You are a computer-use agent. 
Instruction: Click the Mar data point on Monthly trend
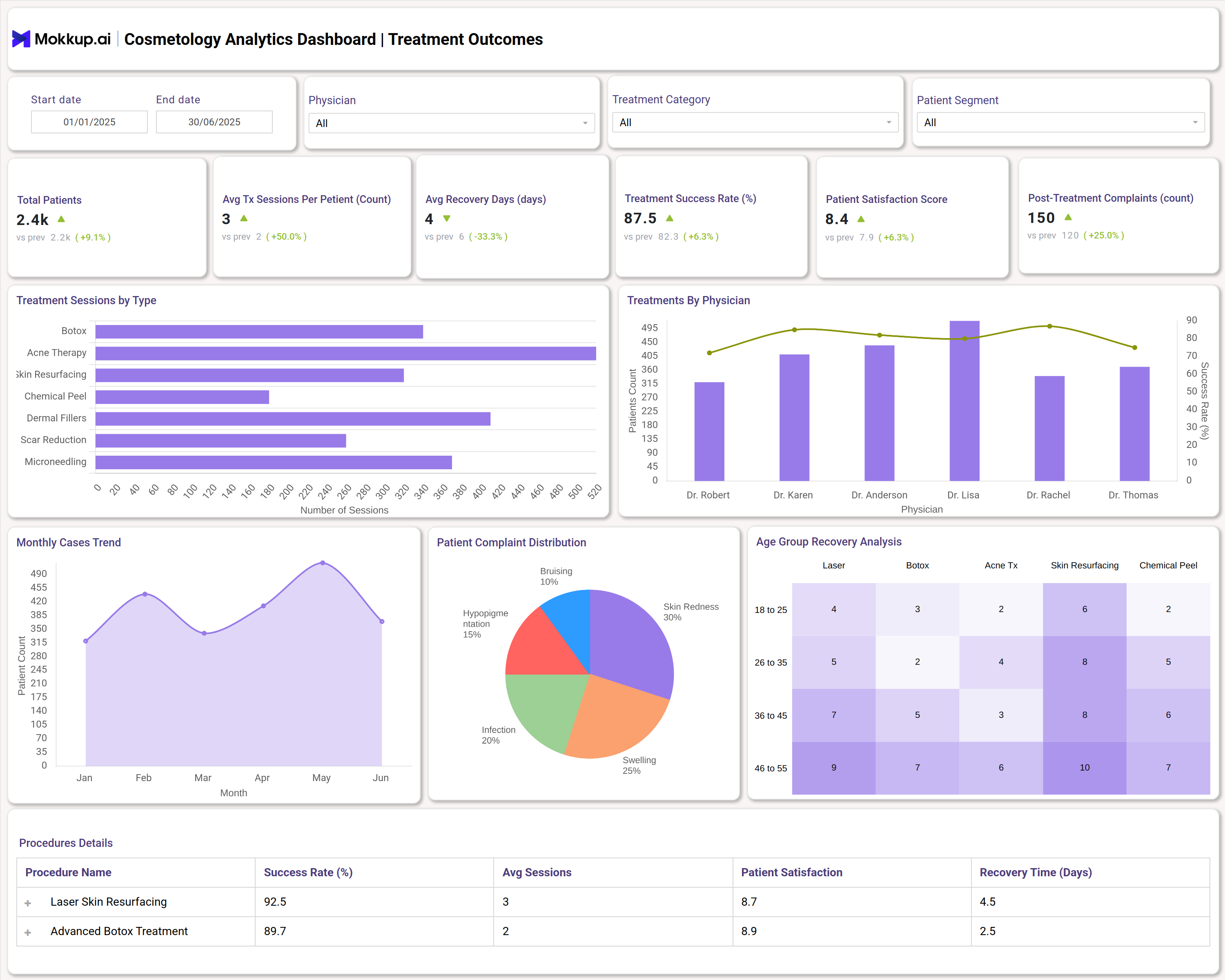tap(204, 633)
